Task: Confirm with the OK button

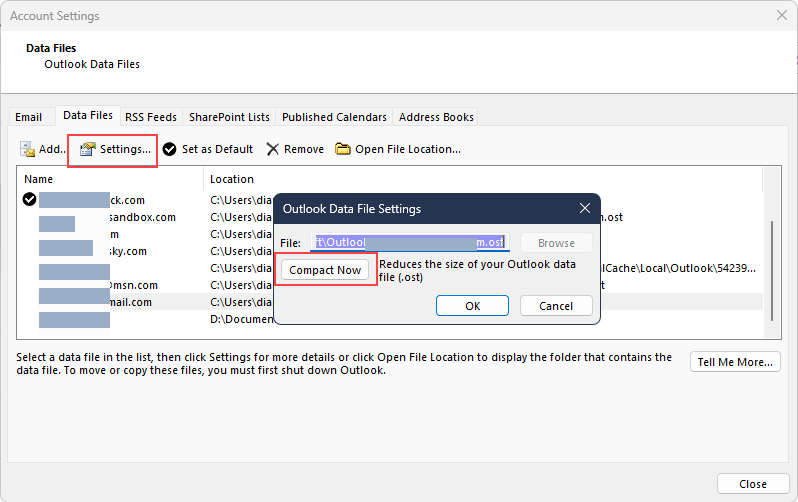Action: pos(472,306)
